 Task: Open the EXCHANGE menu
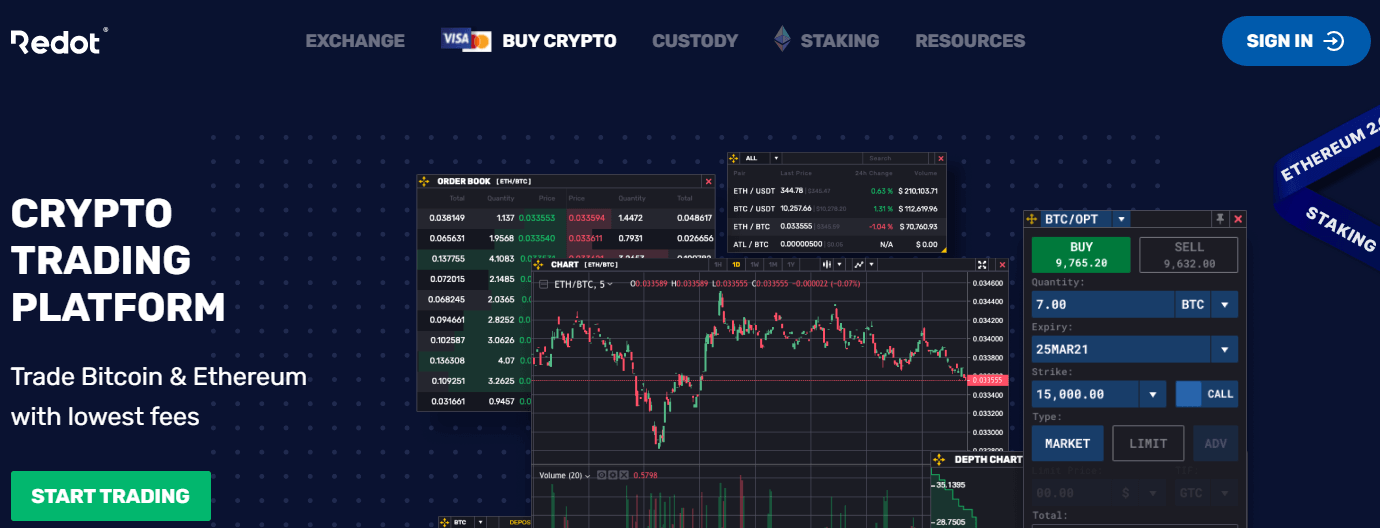pyautogui.click(x=355, y=41)
